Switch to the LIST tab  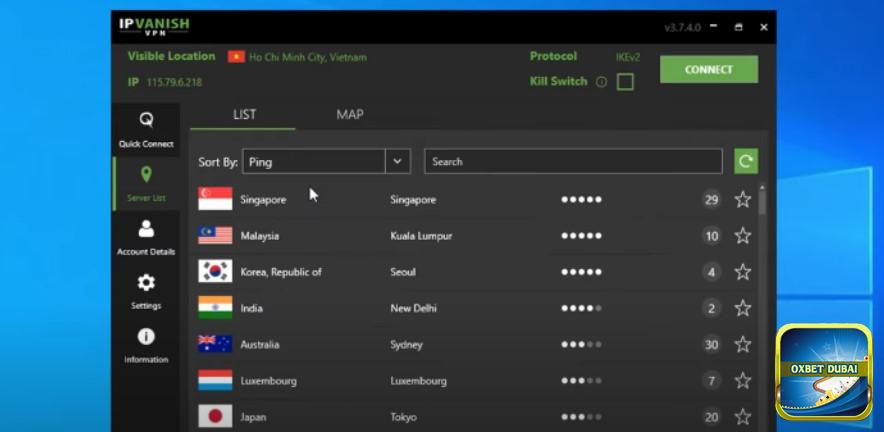[244, 114]
